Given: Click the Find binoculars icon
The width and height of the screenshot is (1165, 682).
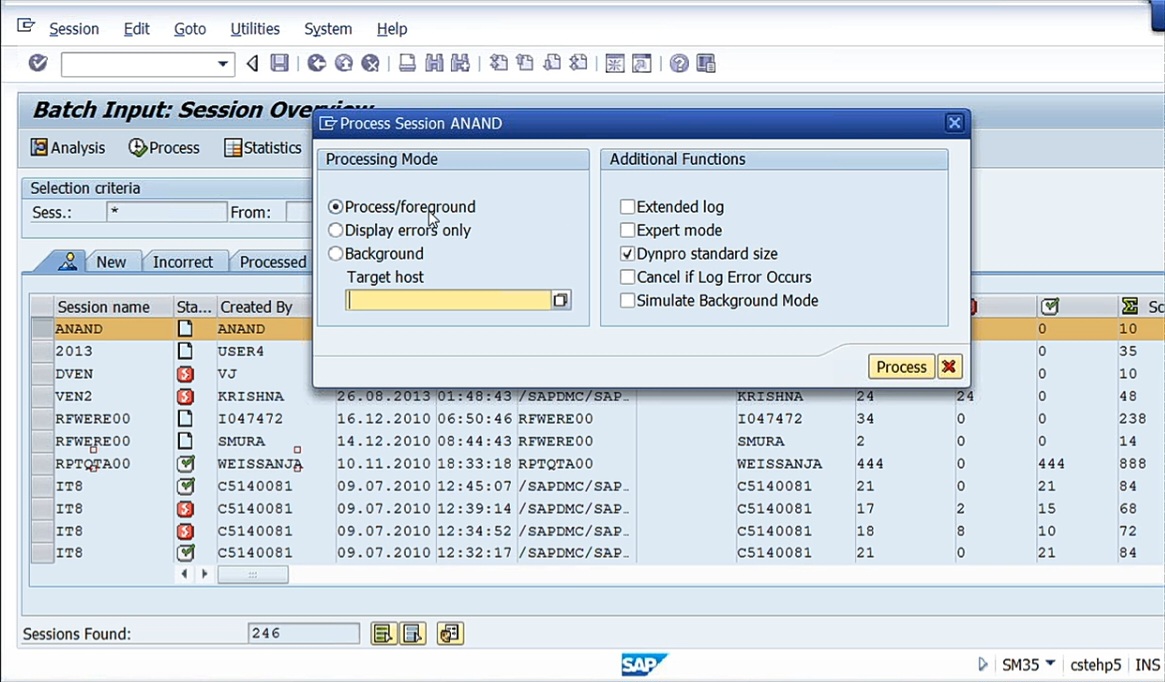Looking at the screenshot, I should 434,63.
